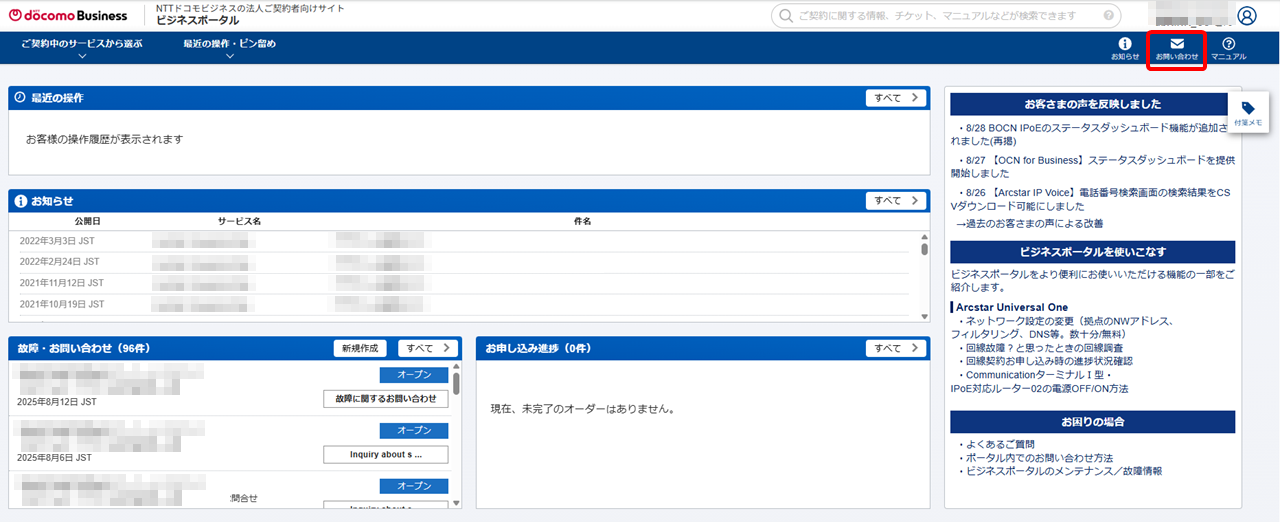Click the ticket list scrollbar thumb
The image size is (1280, 522).
(456, 384)
